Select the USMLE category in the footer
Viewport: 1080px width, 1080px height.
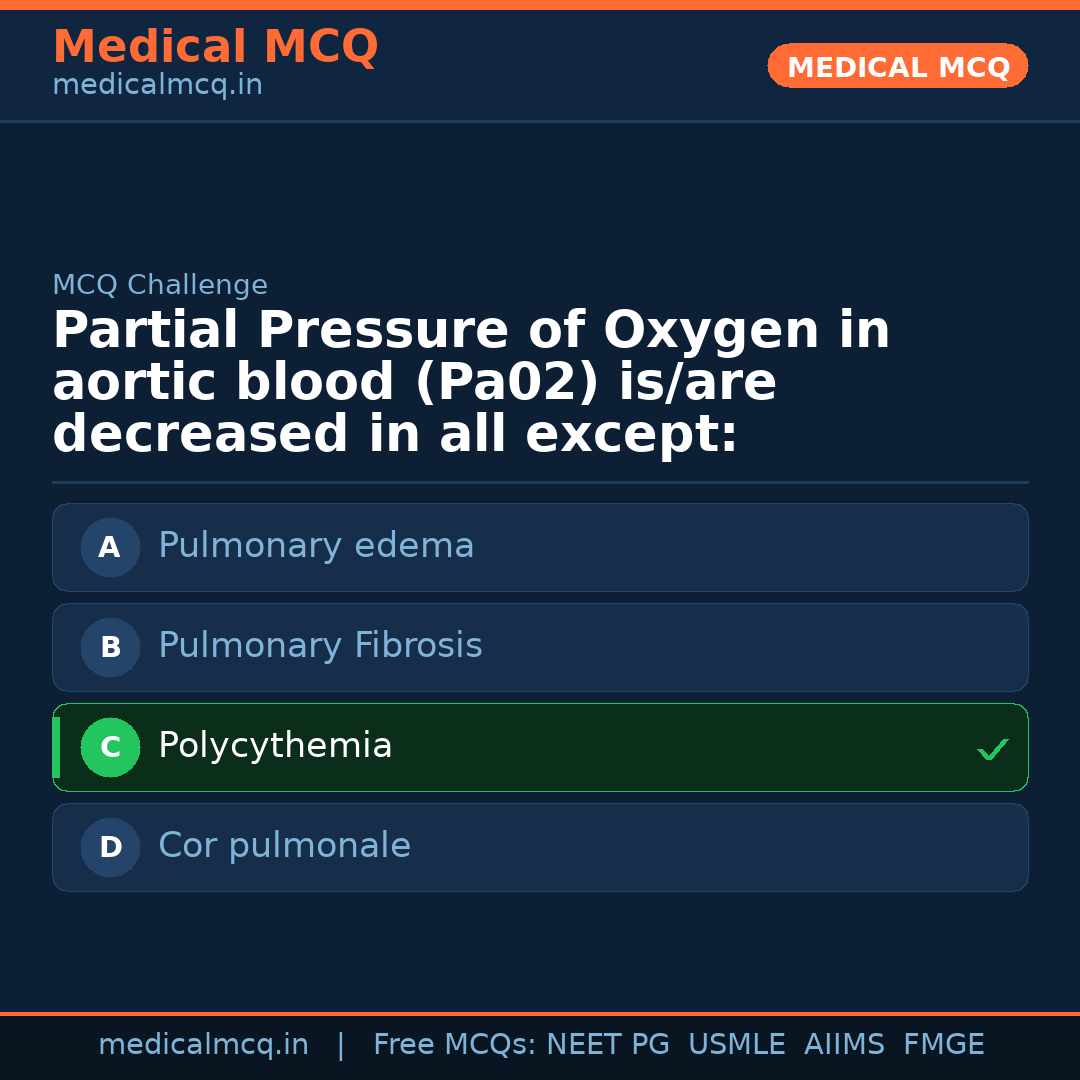click(737, 1043)
